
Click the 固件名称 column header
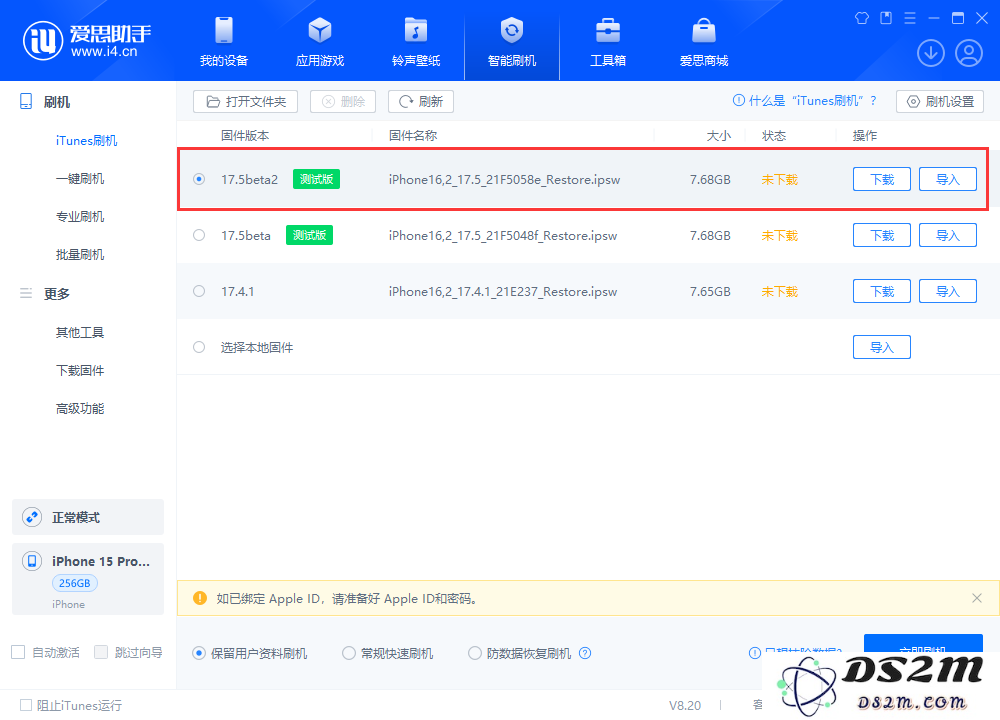[x=413, y=135]
